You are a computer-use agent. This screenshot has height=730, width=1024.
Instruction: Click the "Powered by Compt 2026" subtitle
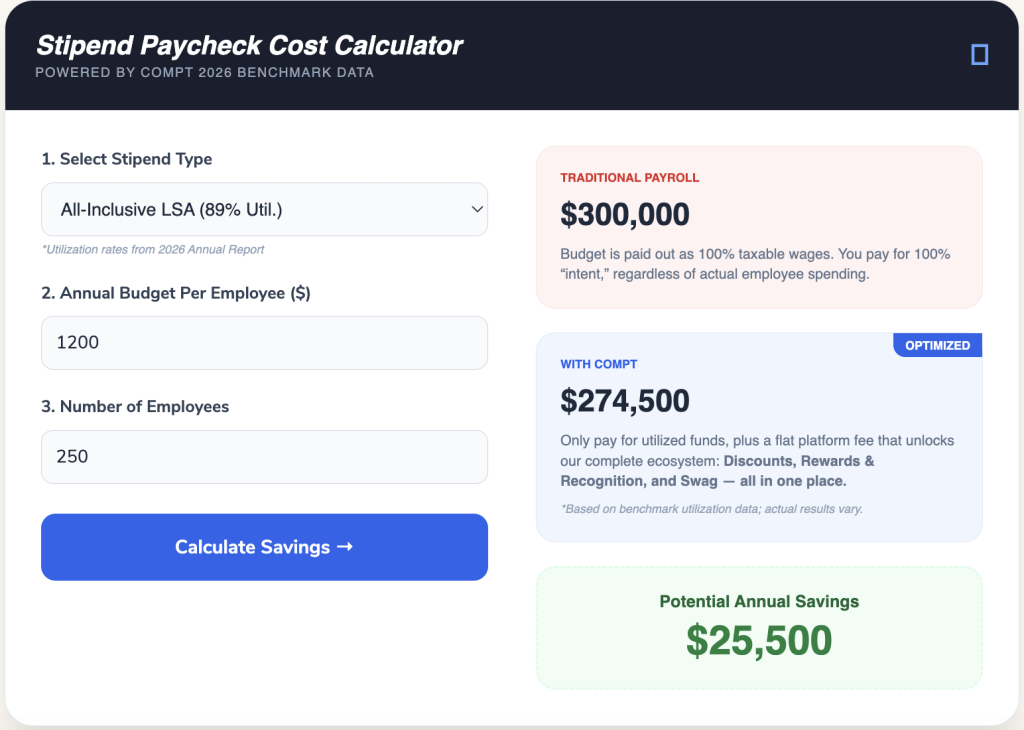click(204, 73)
